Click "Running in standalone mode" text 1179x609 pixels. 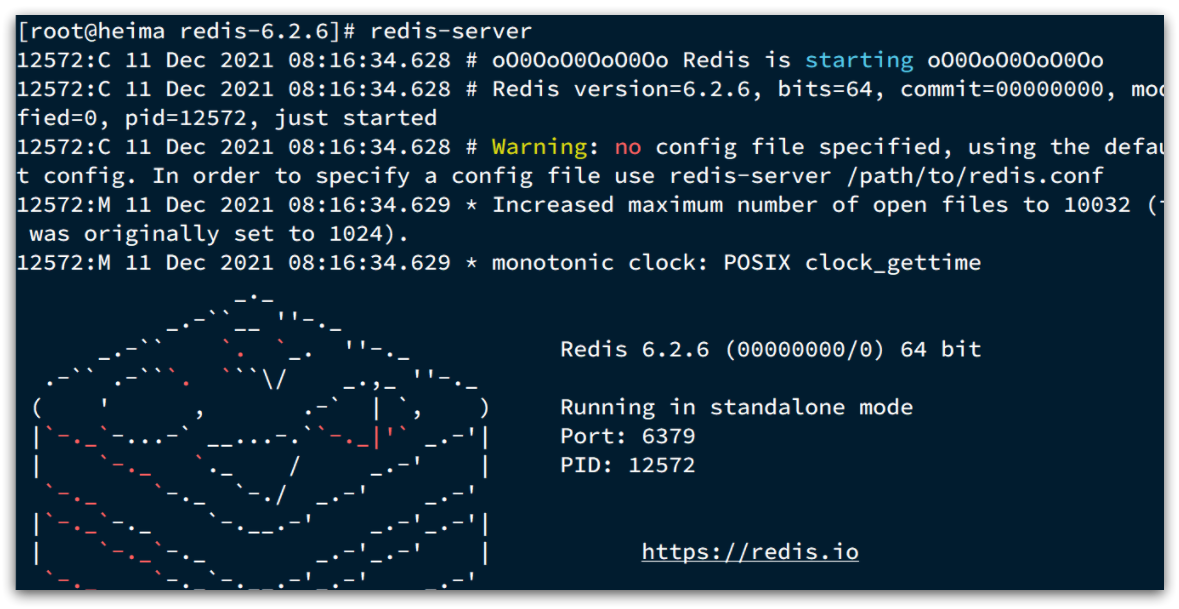tap(736, 408)
